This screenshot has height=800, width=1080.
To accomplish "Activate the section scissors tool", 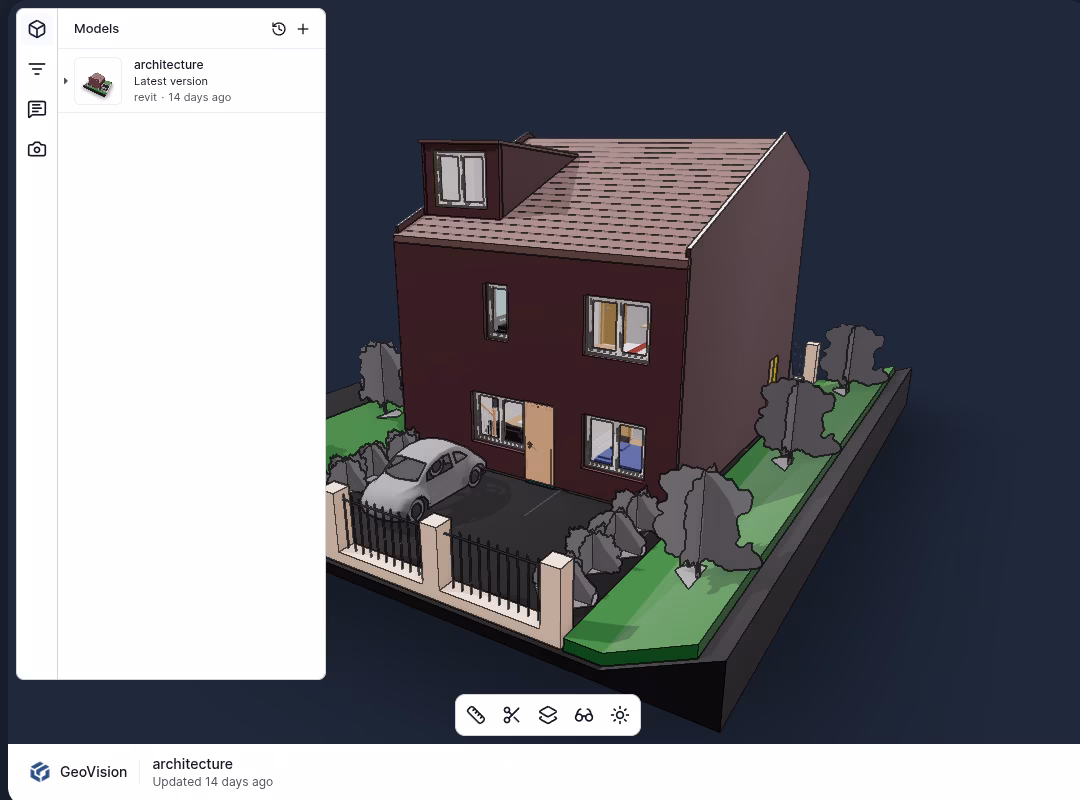I will pos(512,715).
